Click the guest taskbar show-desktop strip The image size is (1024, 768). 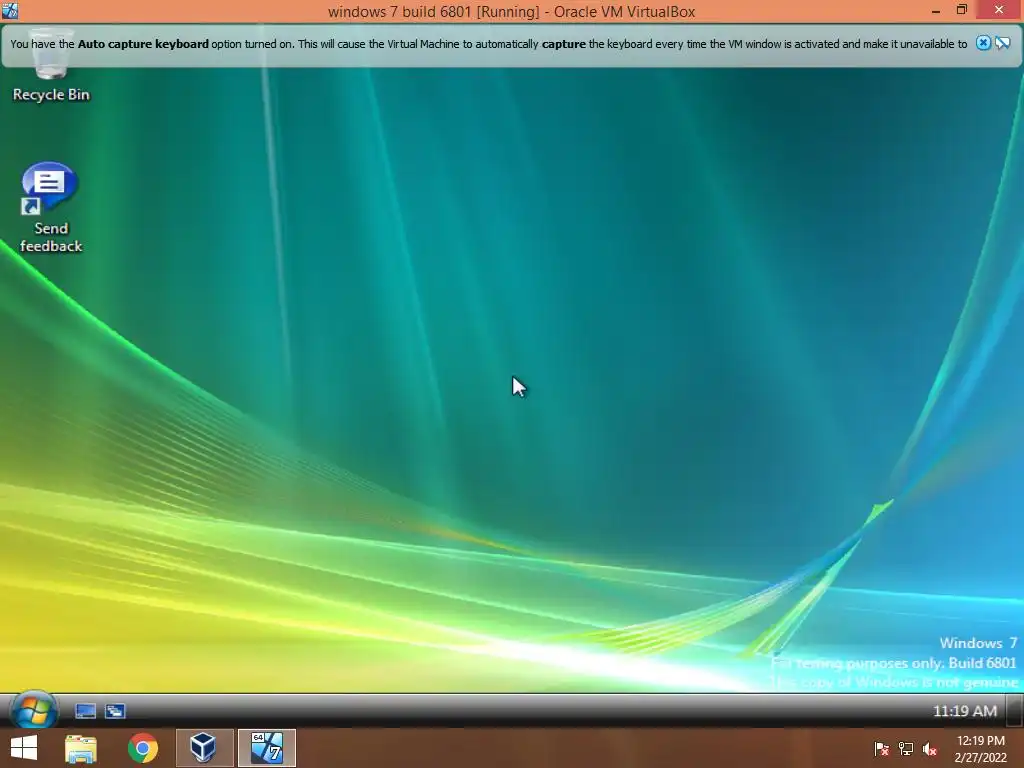tap(1014, 711)
